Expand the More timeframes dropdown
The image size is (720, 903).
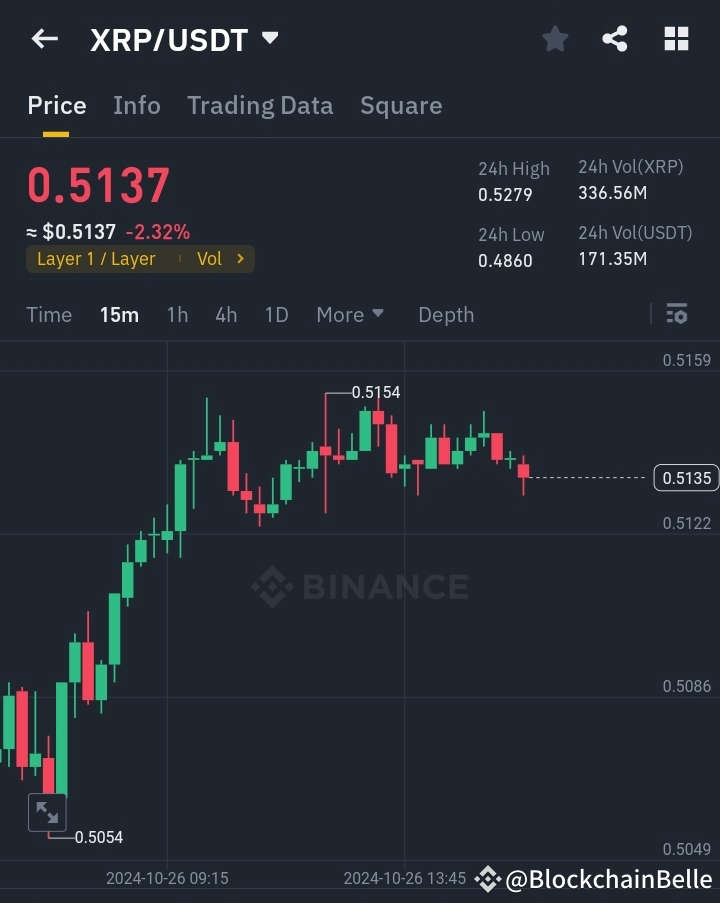[349, 314]
